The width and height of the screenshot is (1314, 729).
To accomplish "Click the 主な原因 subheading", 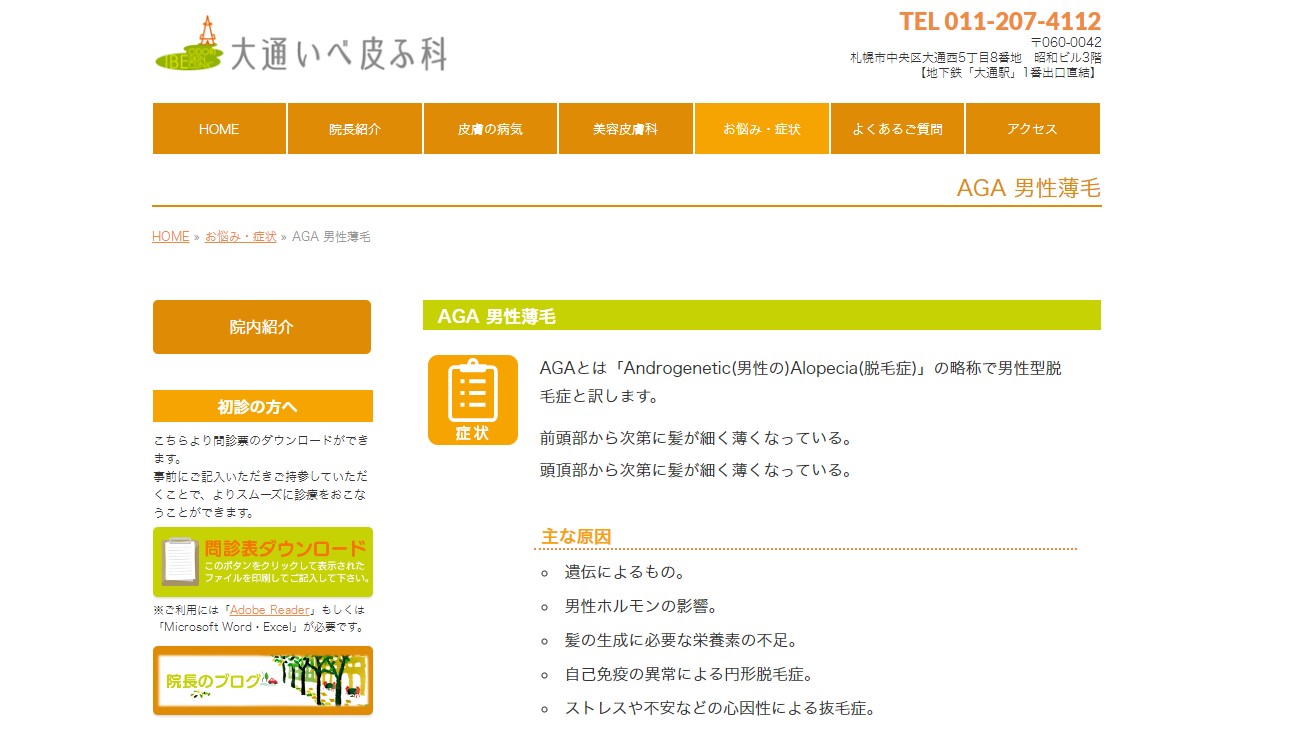I will point(576,537).
